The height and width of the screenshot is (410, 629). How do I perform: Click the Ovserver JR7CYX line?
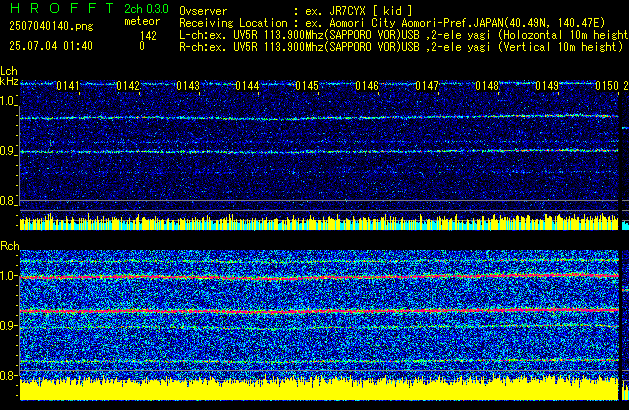(x=296, y=11)
